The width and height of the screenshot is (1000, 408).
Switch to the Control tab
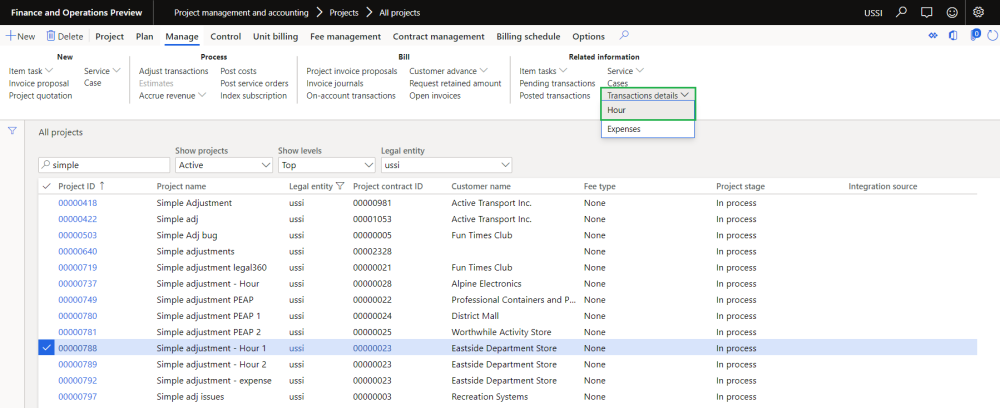[x=225, y=36]
